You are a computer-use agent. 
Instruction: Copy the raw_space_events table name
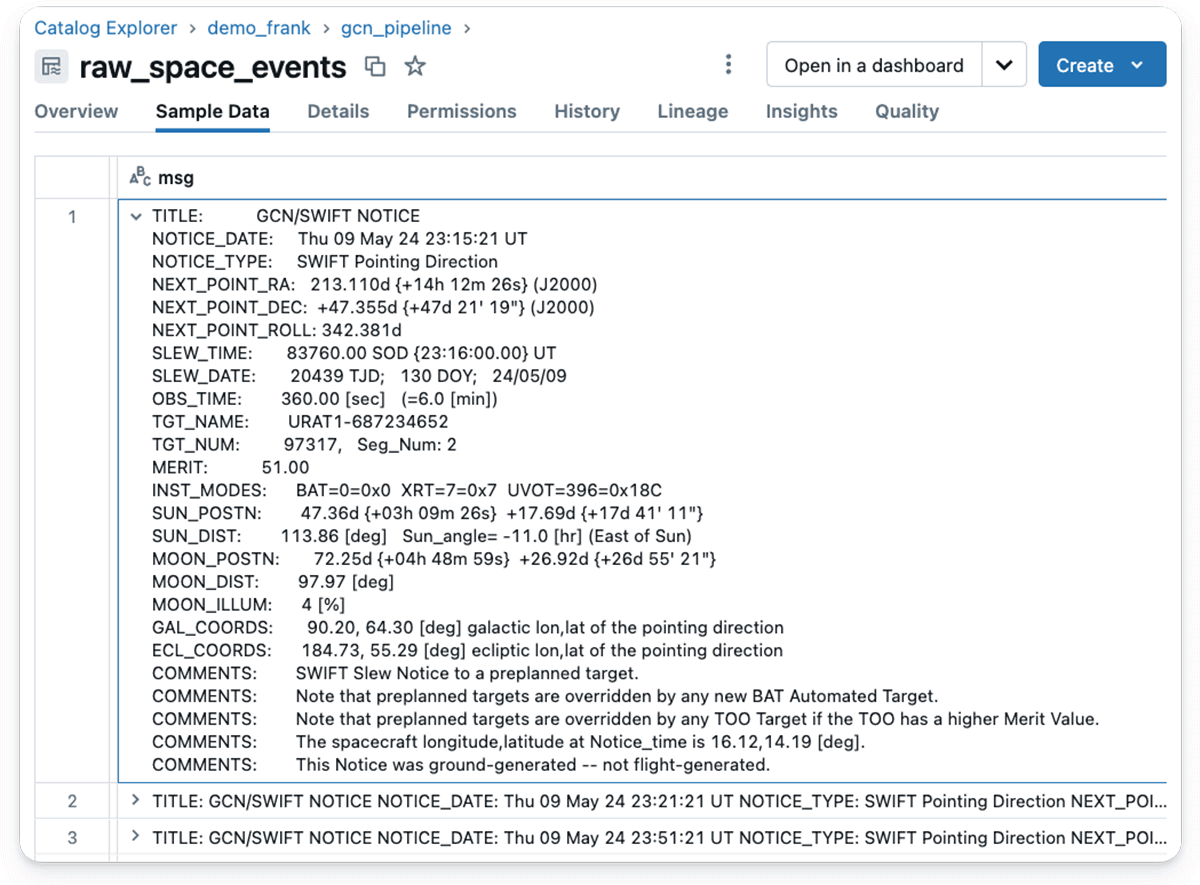(x=375, y=67)
